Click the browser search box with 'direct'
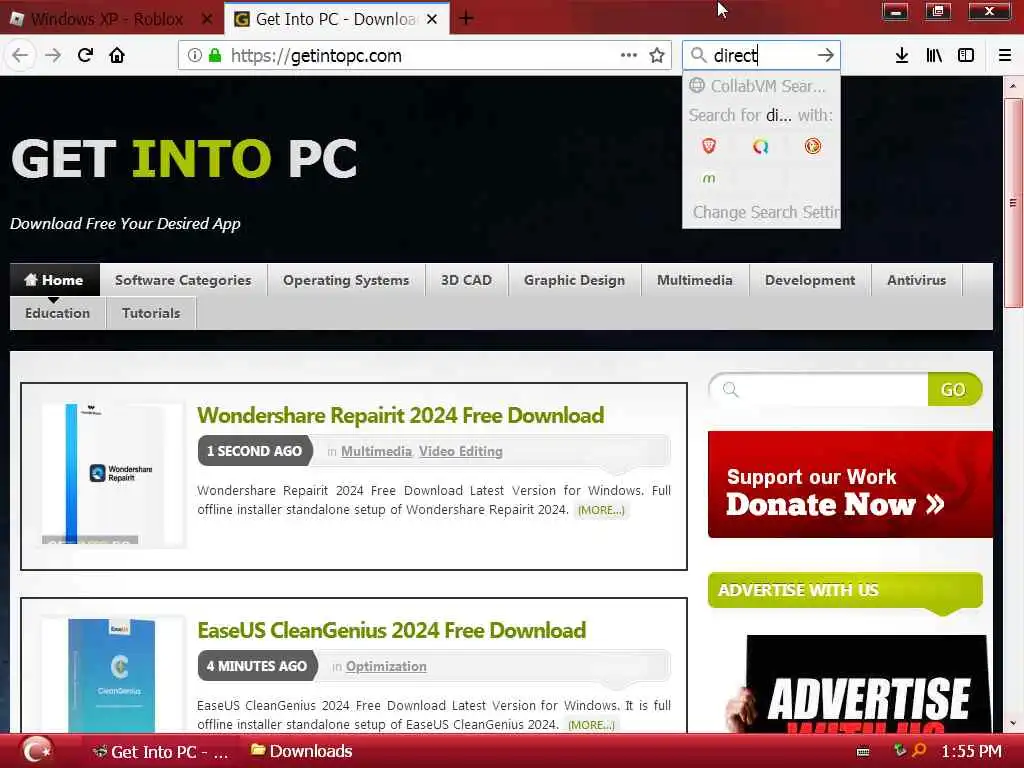Image resolution: width=1024 pixels, height=768 pixels. (x=761, y=56)
